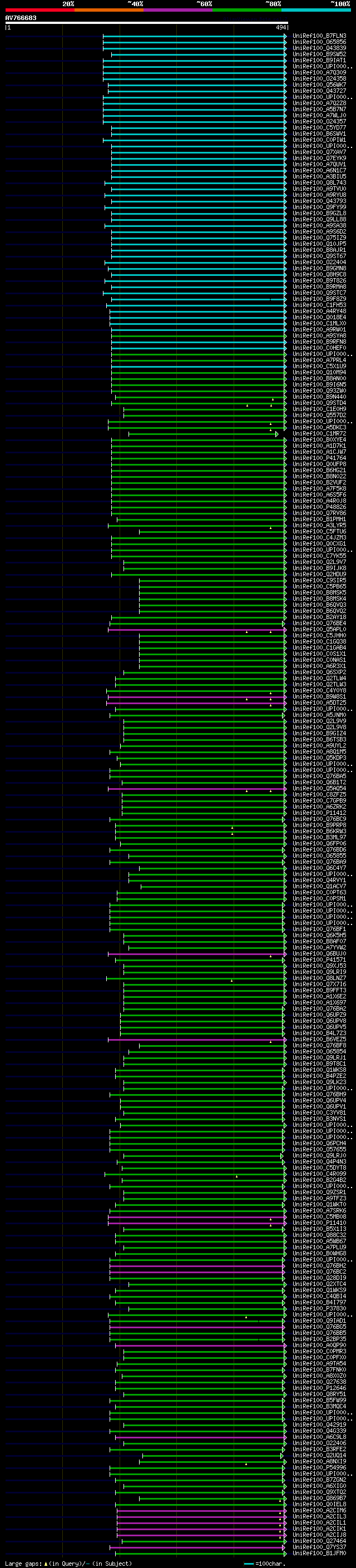
Task: Select hit label UniRef100_A9SA38
Action: [319, 225]
